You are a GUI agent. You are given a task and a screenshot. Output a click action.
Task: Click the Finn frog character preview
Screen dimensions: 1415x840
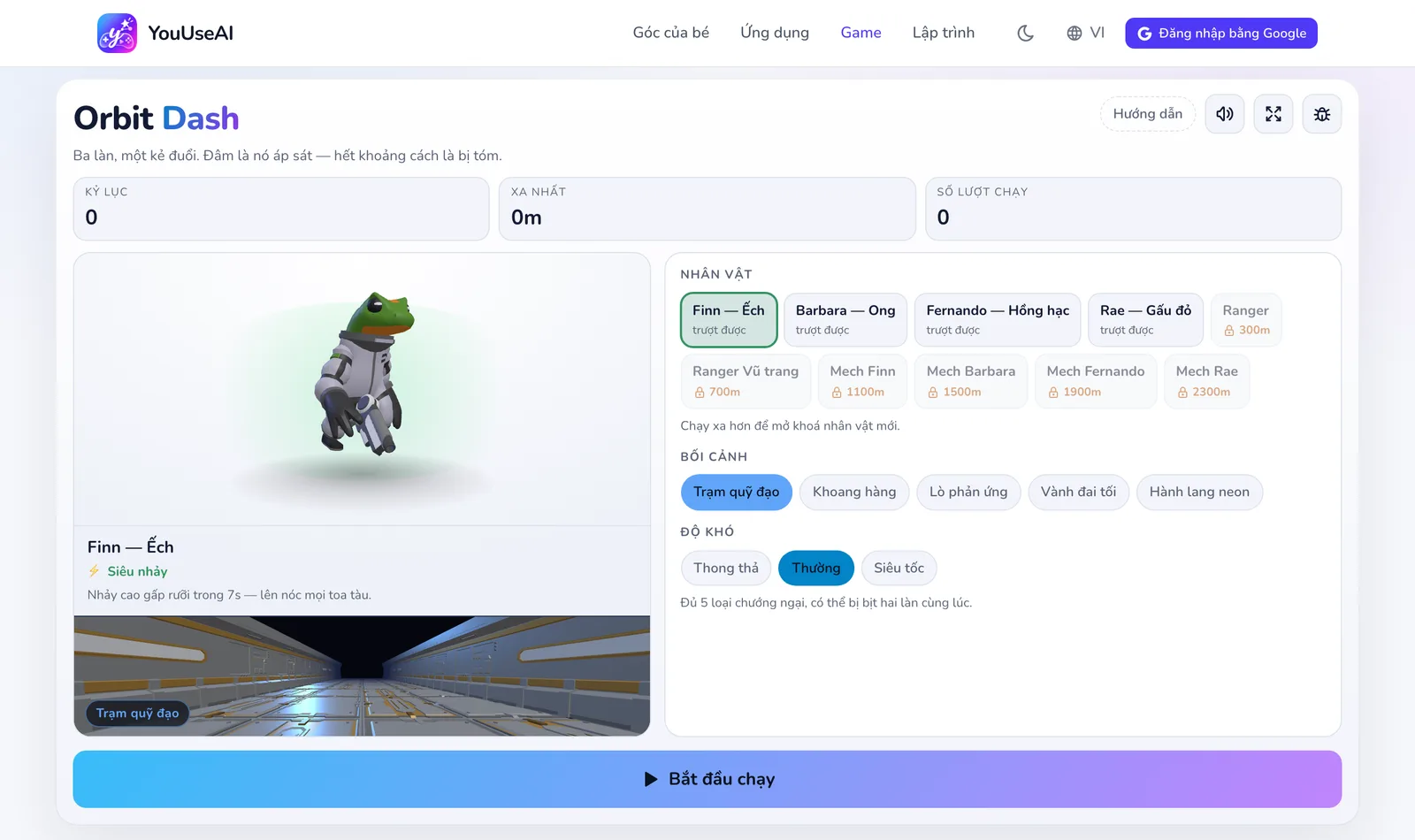[x=363, y=374]
